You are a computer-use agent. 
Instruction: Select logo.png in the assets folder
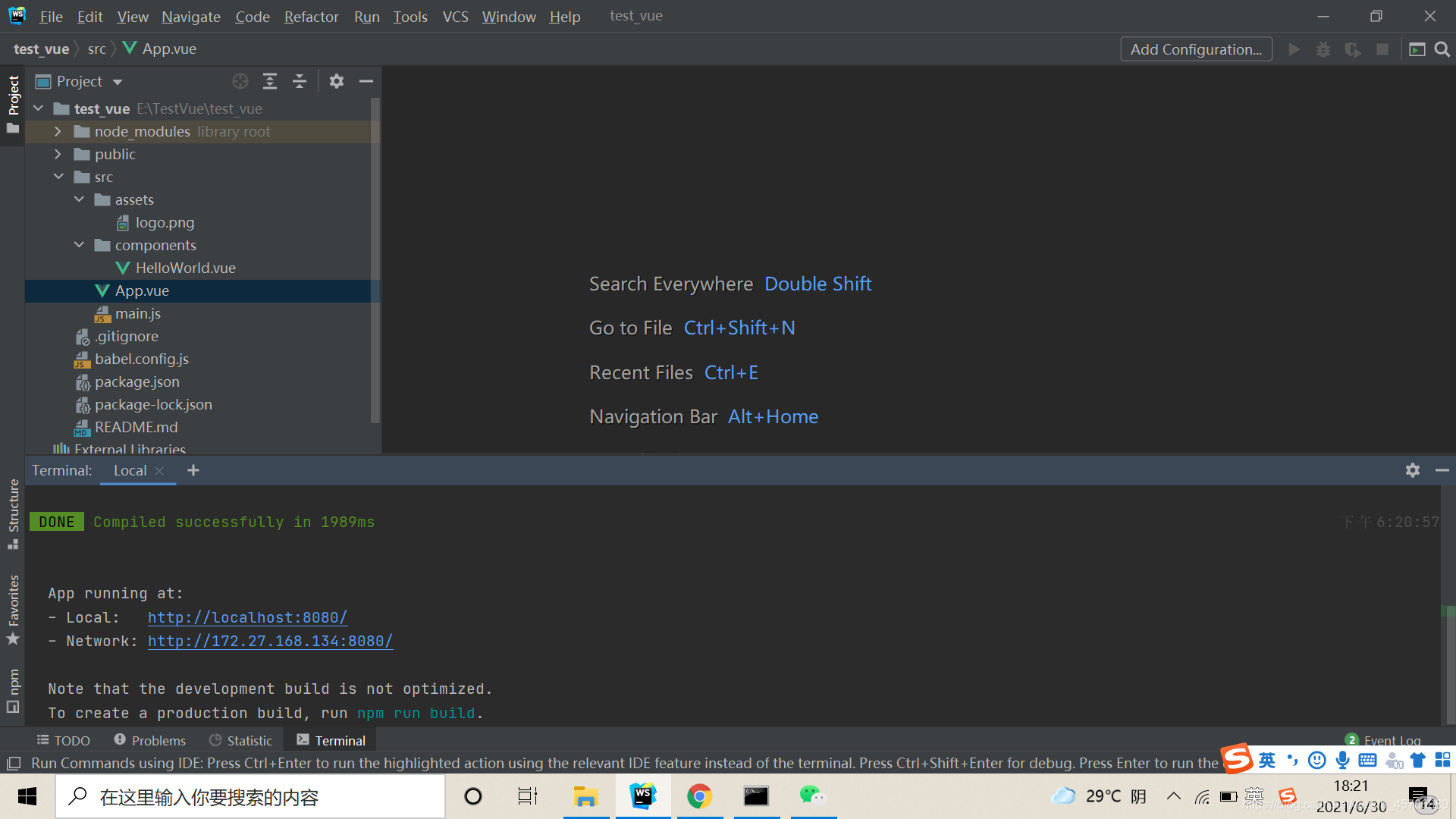165,222
